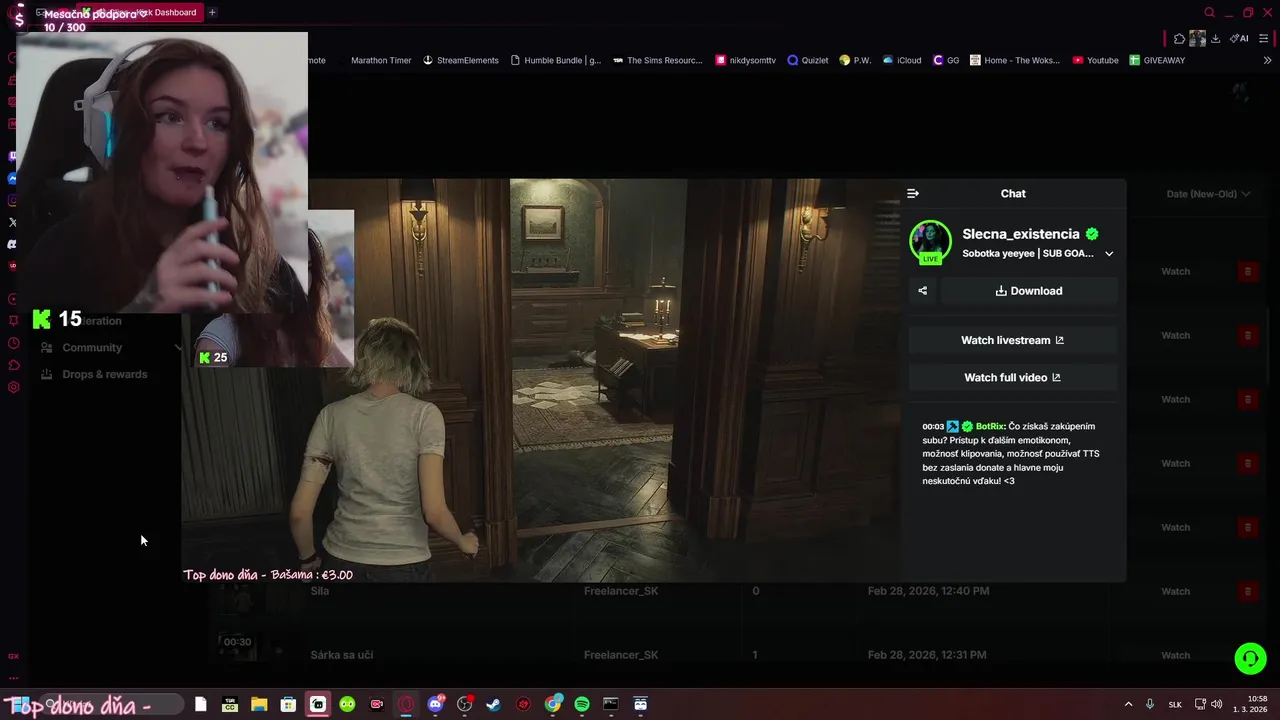Open Messenger in the browser sidebar
This screenshot has height=720, width=1280.
click(x=13, y=178)
